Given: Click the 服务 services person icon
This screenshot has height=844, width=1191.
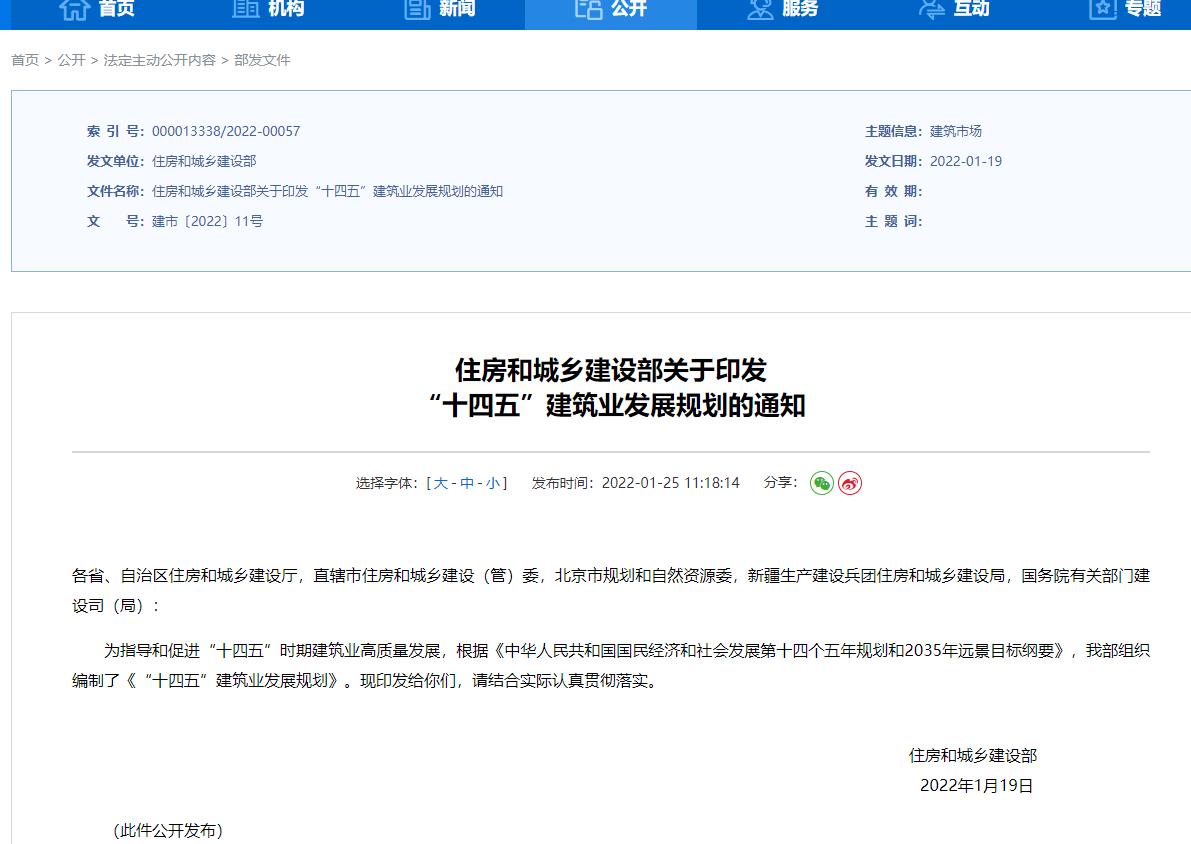Looking at the screenshot, I should coord(761,9).
